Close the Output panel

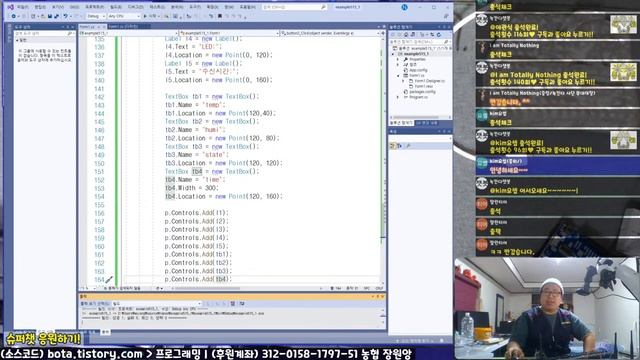pyautogui.click(x=382, y=297)
